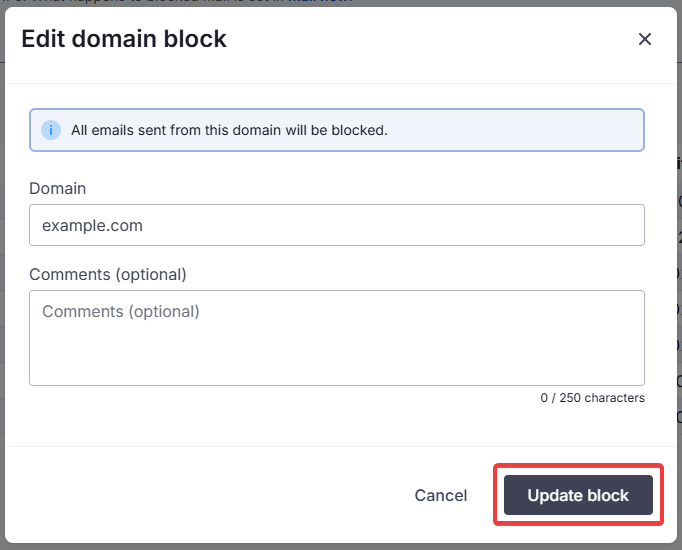The height and width of the screenshot is (550, 682).
Task: Click the All emails sent from domain notice
Action: click(x=229, y=130)
